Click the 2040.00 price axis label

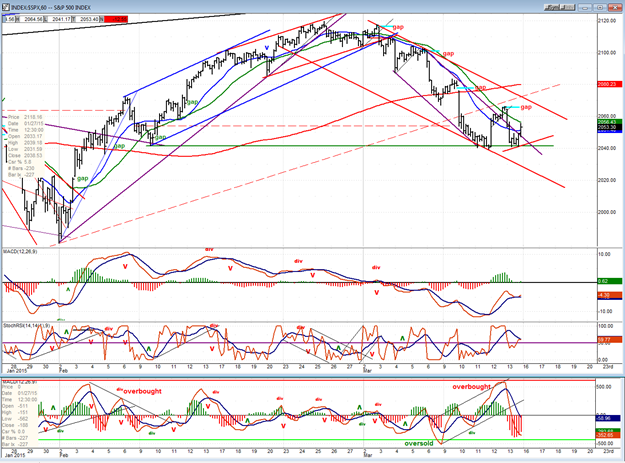point(607,148)
